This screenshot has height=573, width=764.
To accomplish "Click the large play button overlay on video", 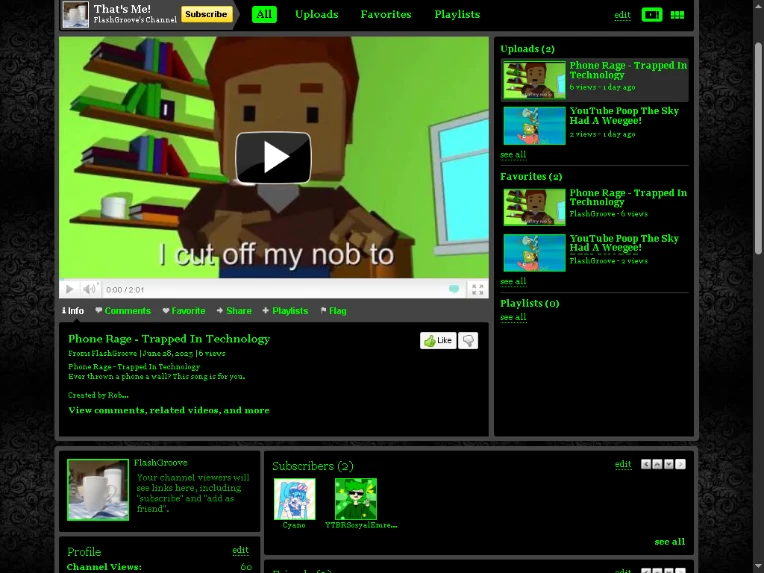I will (x=273, y=157).
